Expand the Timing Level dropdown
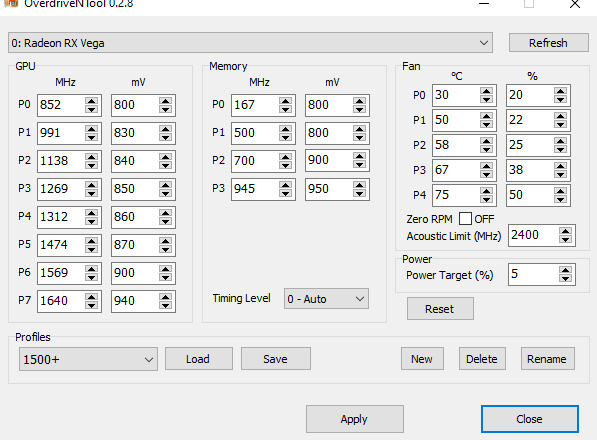This screenshot has height=440, width=597. 326,299
